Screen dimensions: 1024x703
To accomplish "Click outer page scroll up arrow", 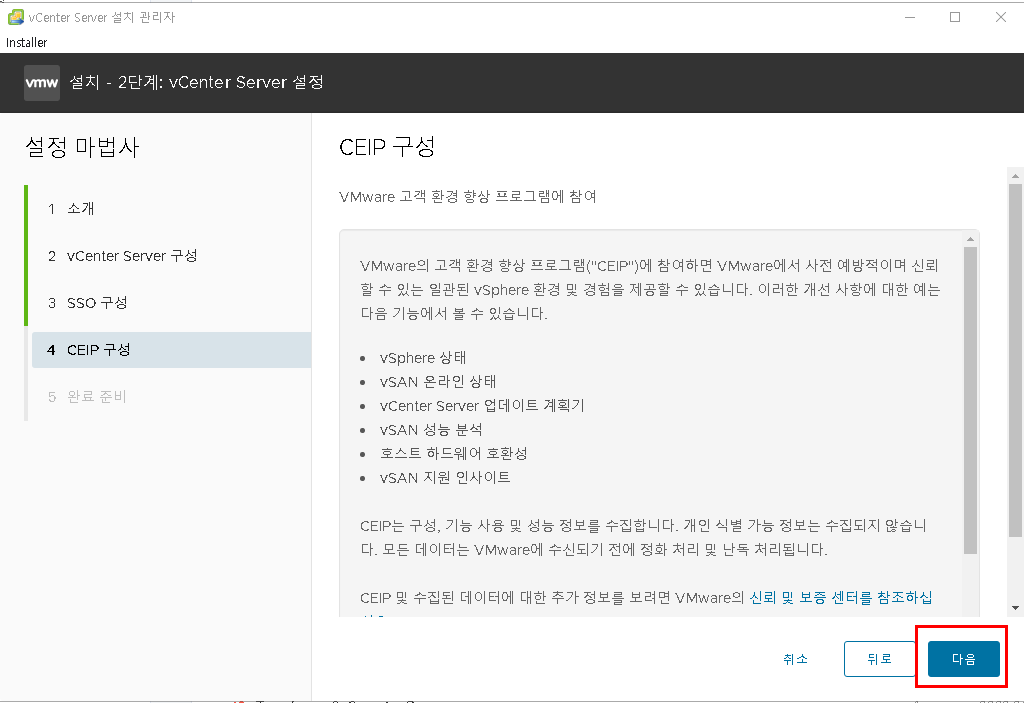I will click(1015, 176).
